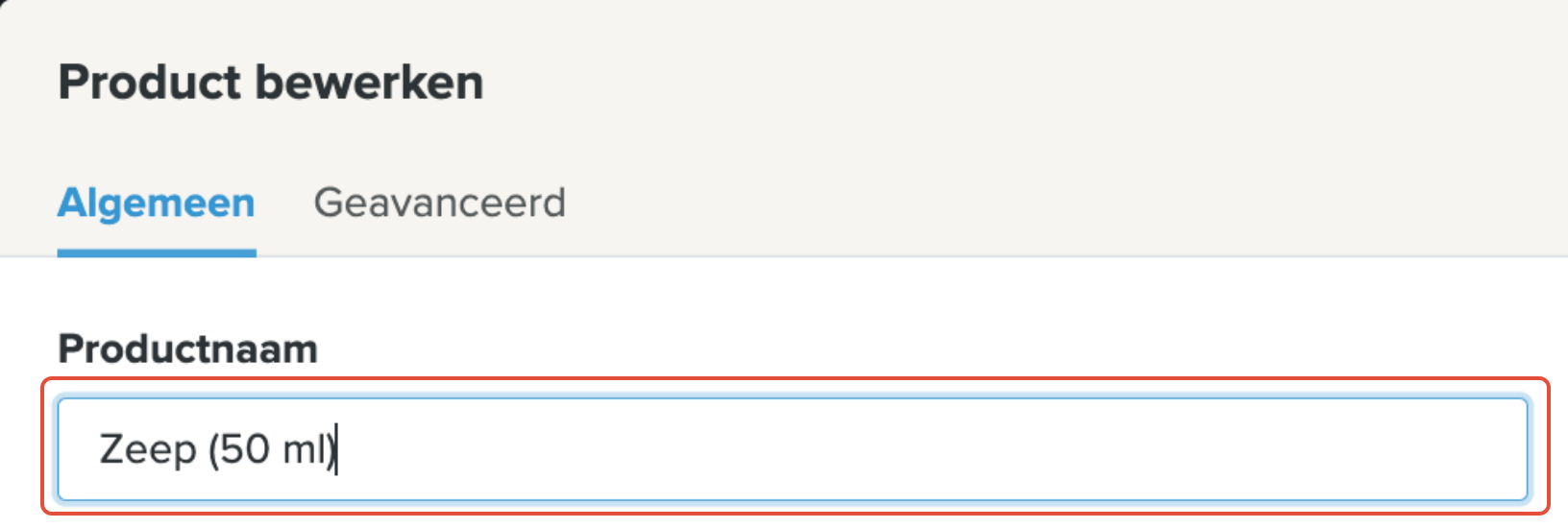Click the "Product bewerken" heading
This screenshot has width=1568, height=528.
point(270,83)
